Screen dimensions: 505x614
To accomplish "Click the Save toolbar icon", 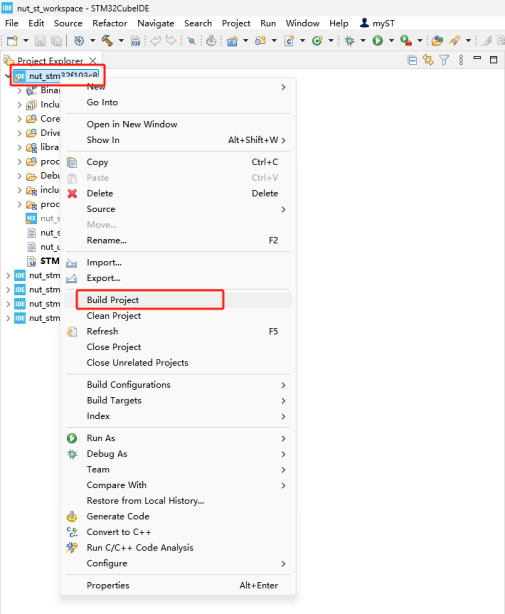I will click(x=40, y=41).
